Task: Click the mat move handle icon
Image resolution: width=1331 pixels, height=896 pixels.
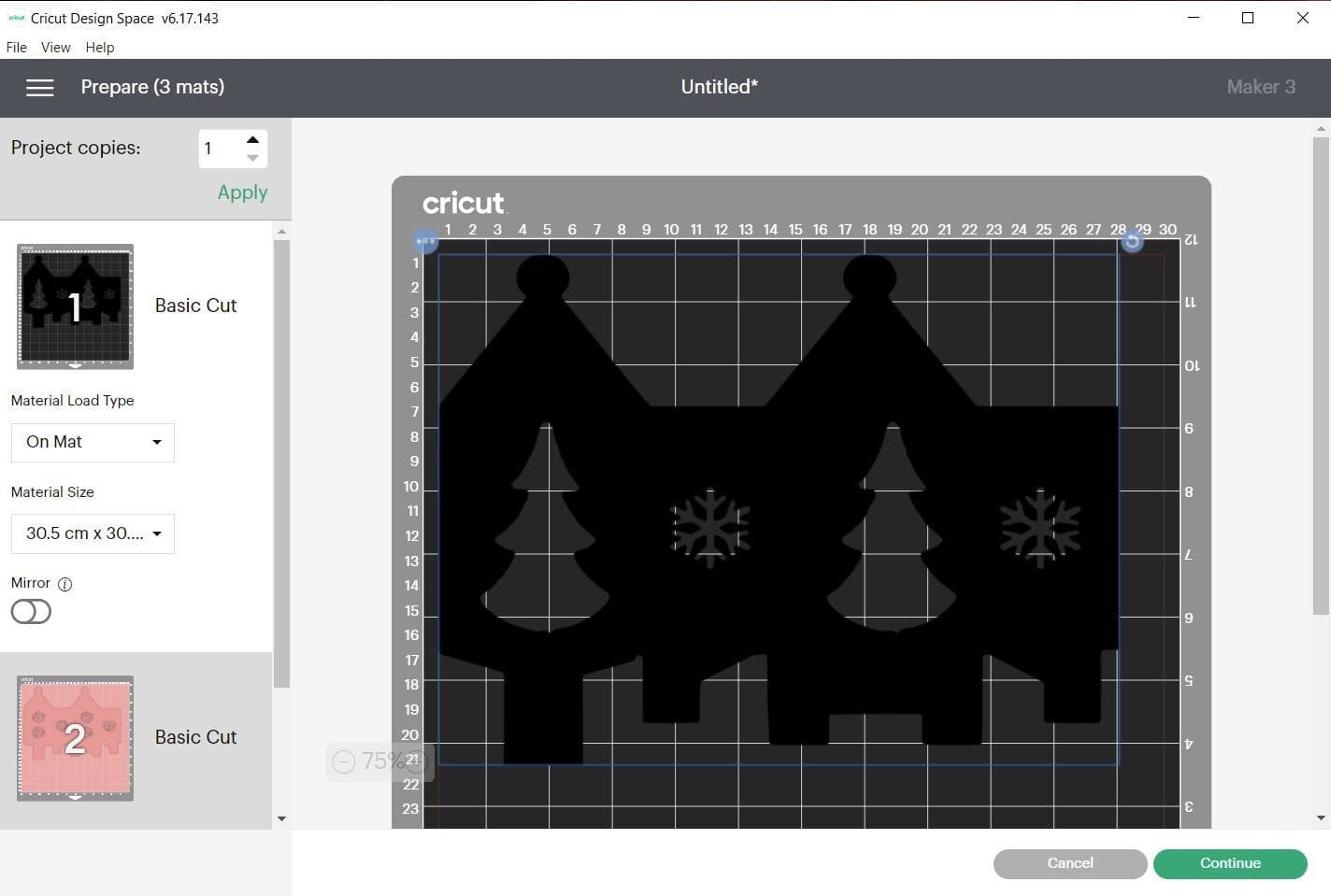Action: (425, 241)
